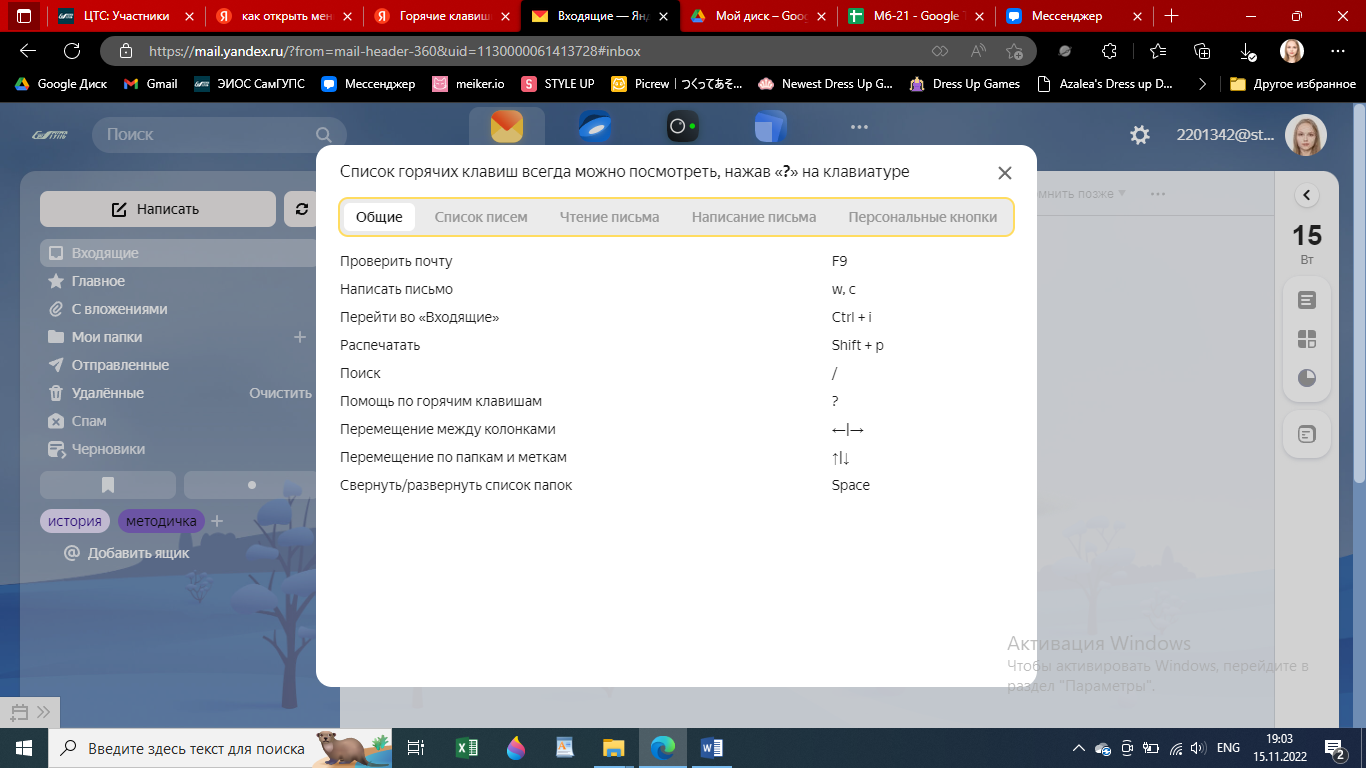Viewport: 1366px width, 768px height.
Task: Open the Чтение письма tab
Action: 609,217
